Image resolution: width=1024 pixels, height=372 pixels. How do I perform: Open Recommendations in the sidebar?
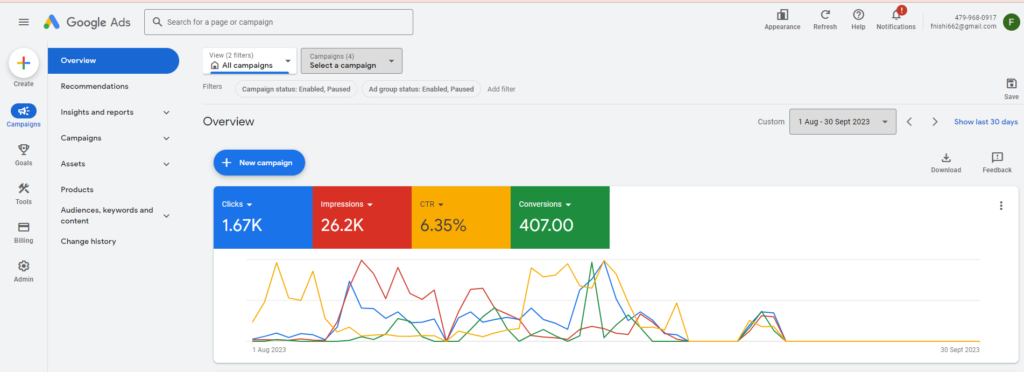click(94, 86)
